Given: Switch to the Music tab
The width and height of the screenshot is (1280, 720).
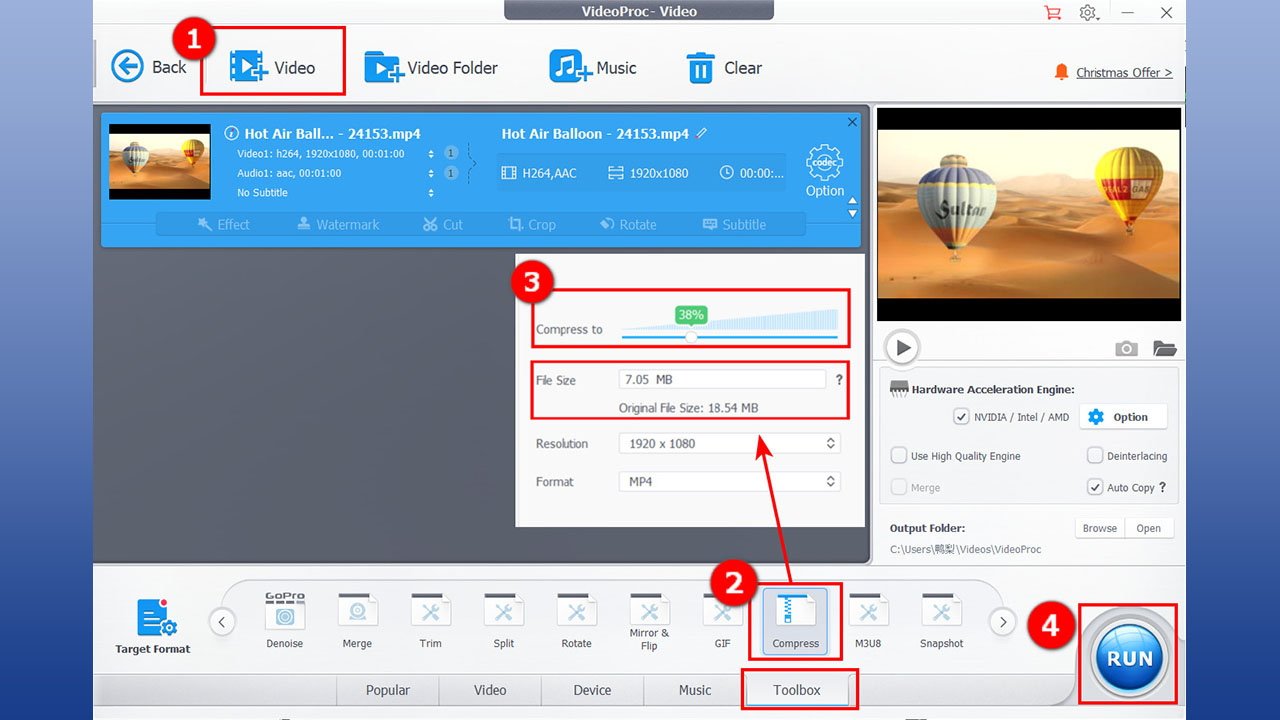Looking at the screenshot, I should pos(695,690).
